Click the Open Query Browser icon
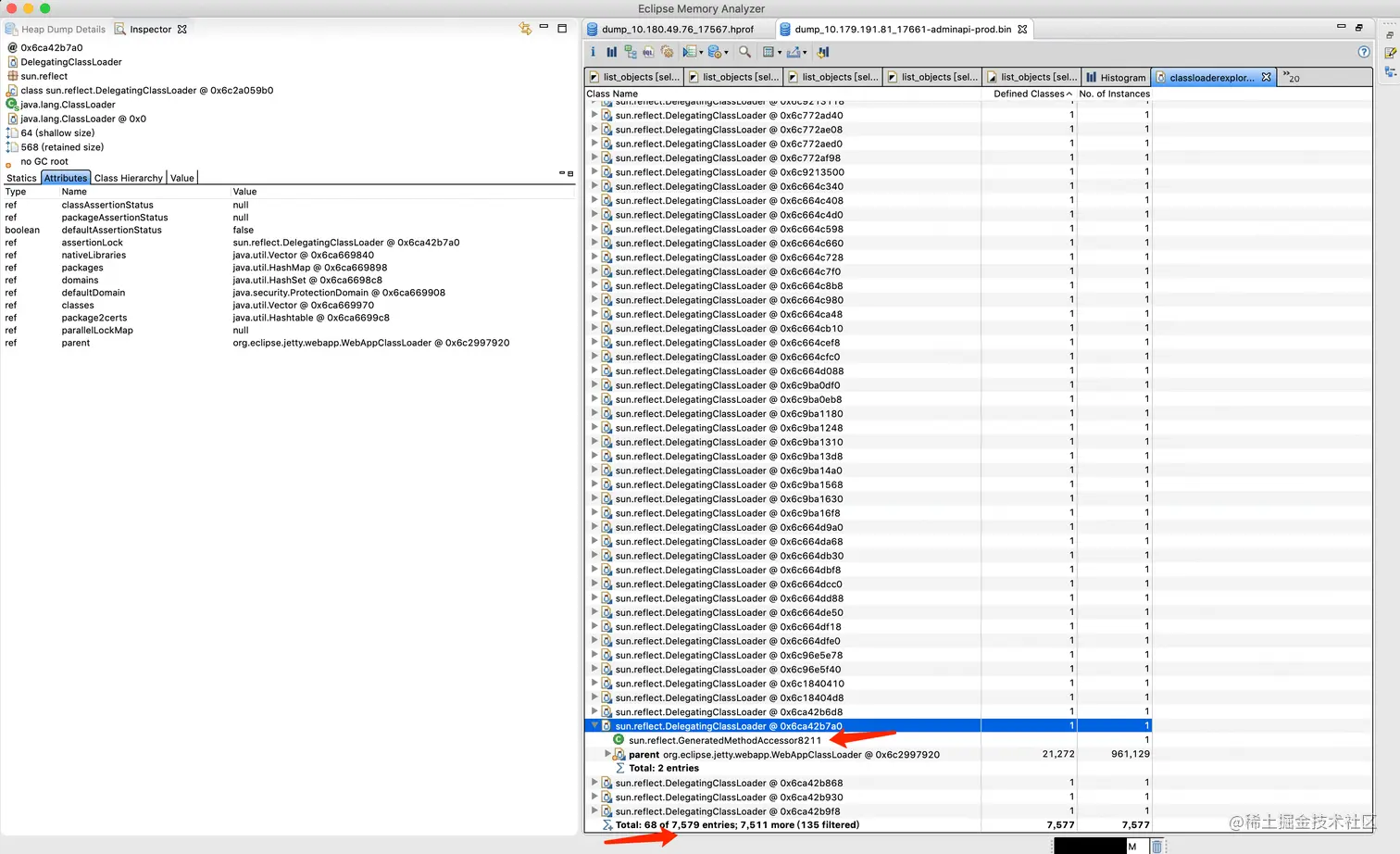Image resolution: width=1400 pixels, height=854 pixels. [x=714, y=52]
